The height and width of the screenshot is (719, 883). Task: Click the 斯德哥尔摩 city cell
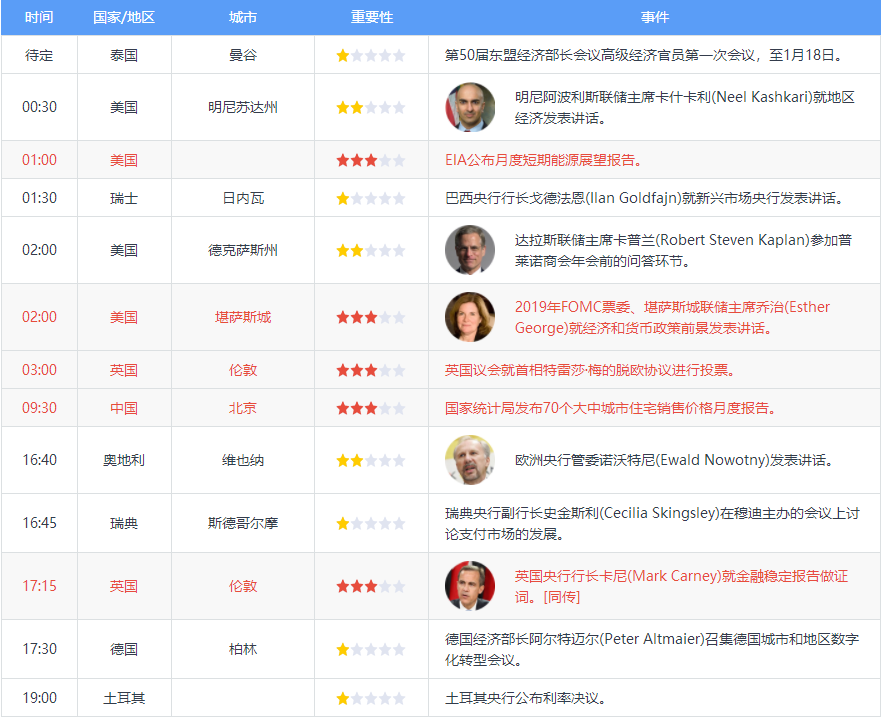(x=243, y=523)
